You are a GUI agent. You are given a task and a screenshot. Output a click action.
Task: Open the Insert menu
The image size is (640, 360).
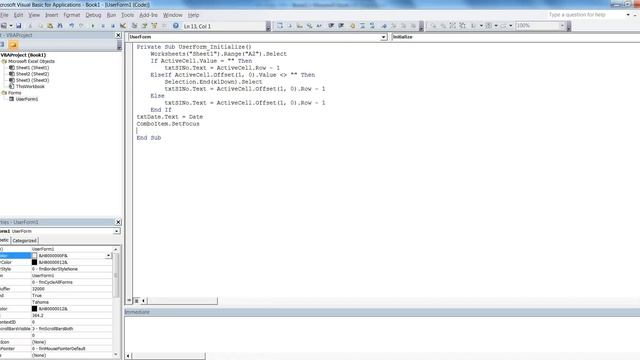[51, 15]
